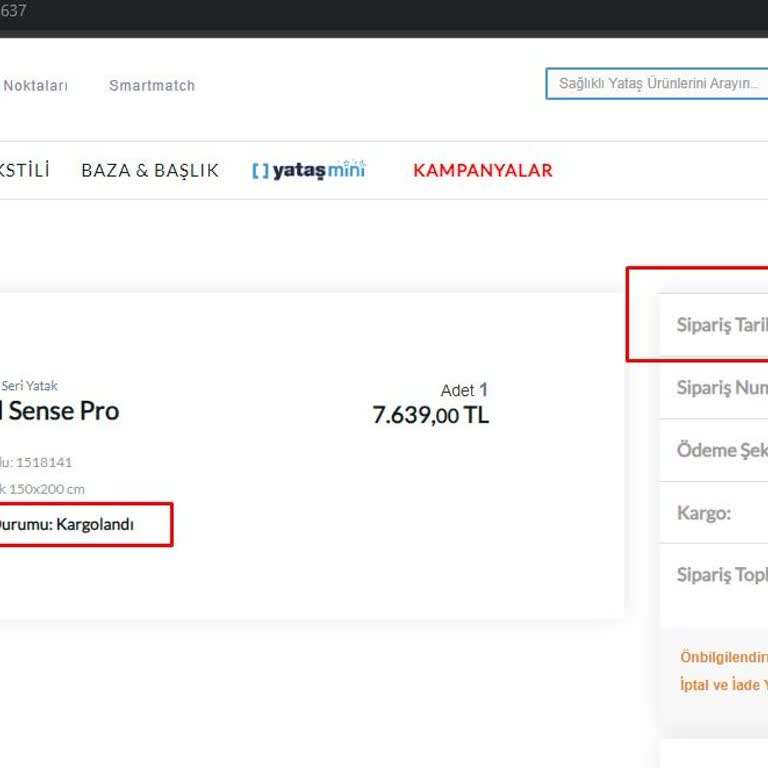Screen dimensions: 768x768
Task: Select the Kargo: row label
Action: (x=704, y=513)
